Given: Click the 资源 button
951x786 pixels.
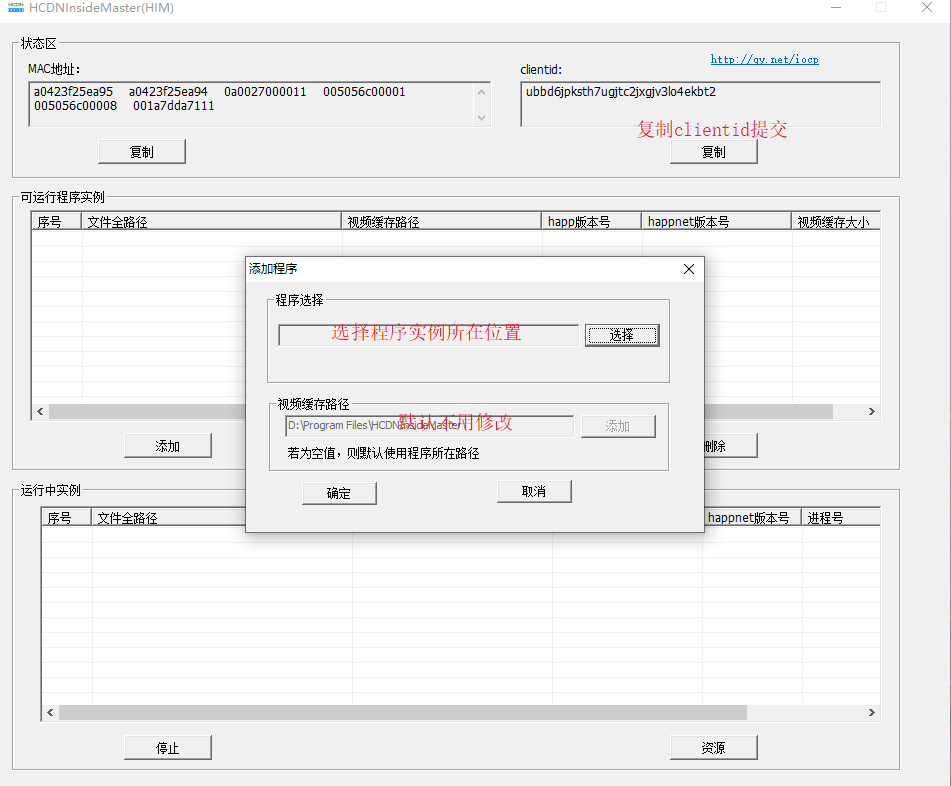Looking at the screenshot, I should [714, 748].
